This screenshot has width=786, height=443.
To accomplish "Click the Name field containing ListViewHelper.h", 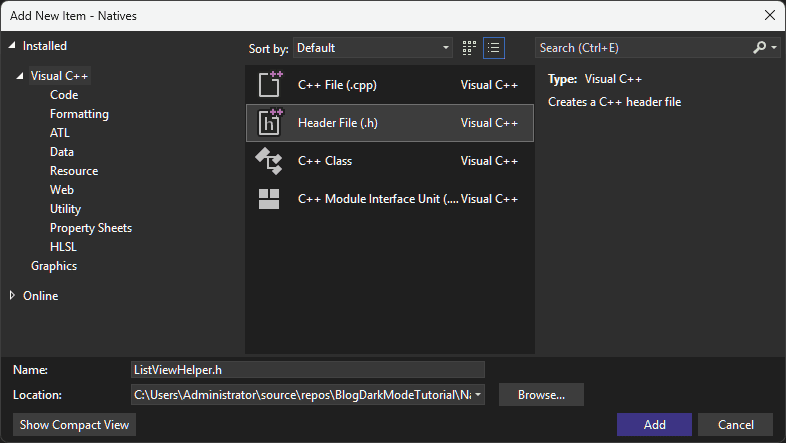I will pyautogui.click(x=308, y=370).
